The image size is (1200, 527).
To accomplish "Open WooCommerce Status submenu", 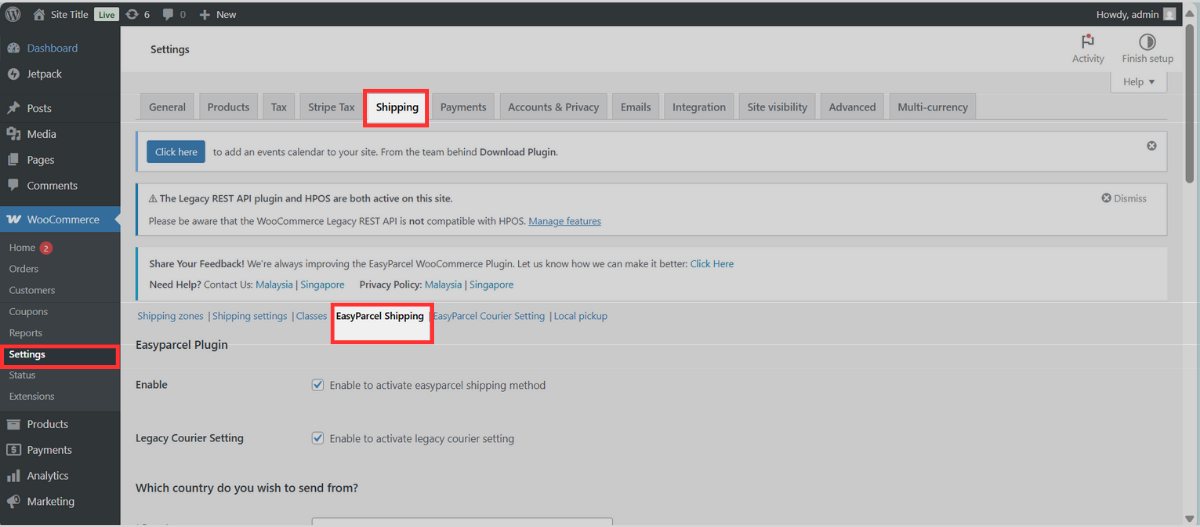I will pyautogui.click(x=22, y=375).
